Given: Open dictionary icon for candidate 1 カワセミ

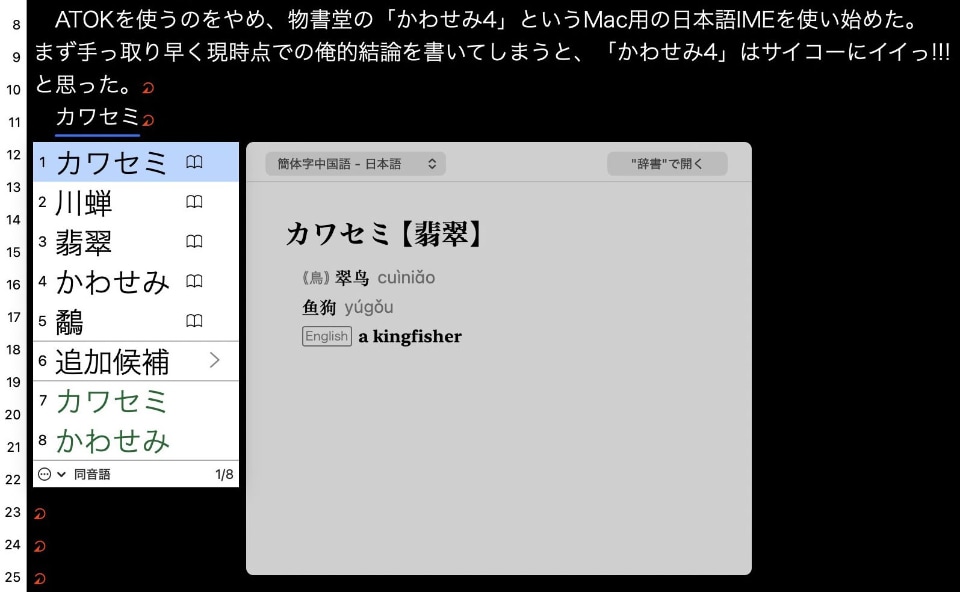Looking at the screenshot, I should (x=194, y=162).
